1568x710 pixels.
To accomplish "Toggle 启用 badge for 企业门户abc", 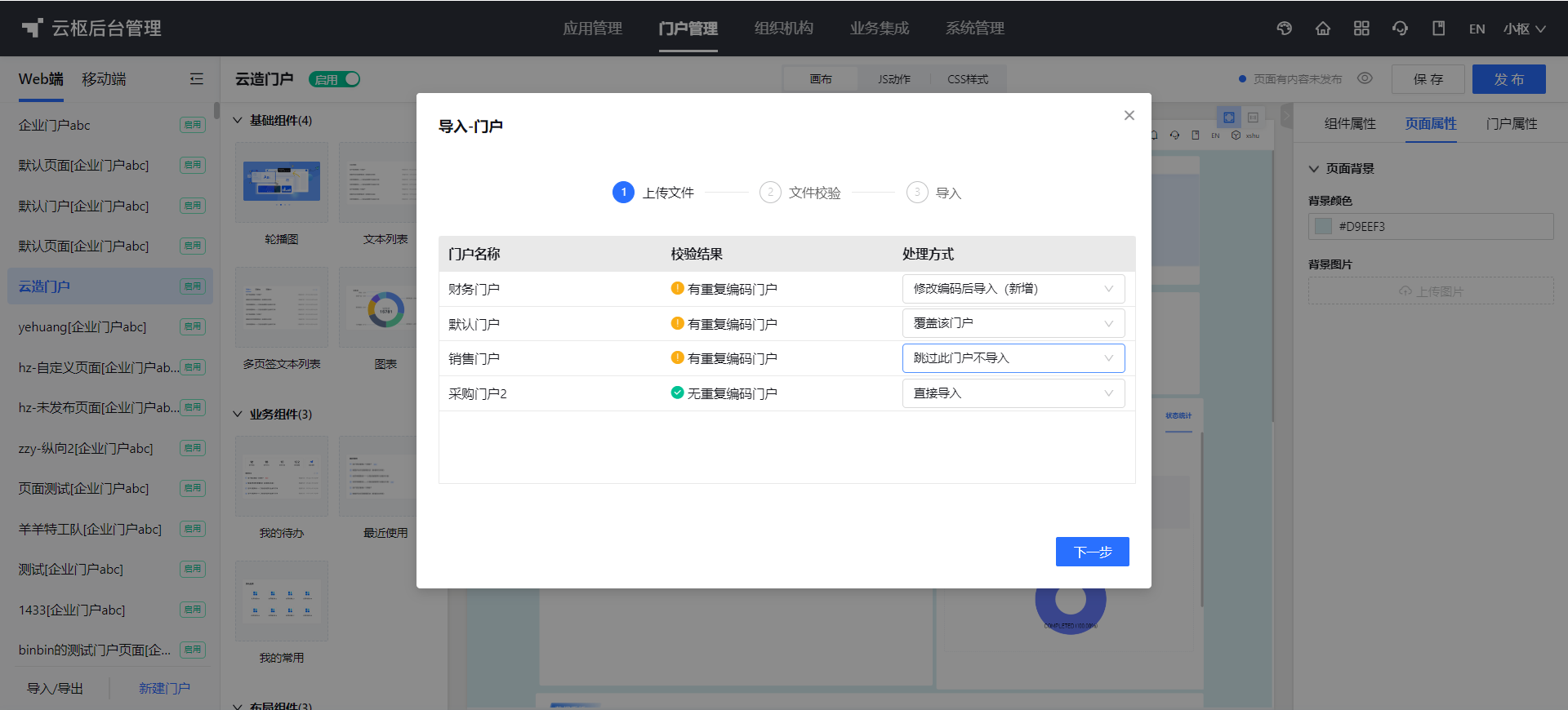I will click(x=193, y=125).
